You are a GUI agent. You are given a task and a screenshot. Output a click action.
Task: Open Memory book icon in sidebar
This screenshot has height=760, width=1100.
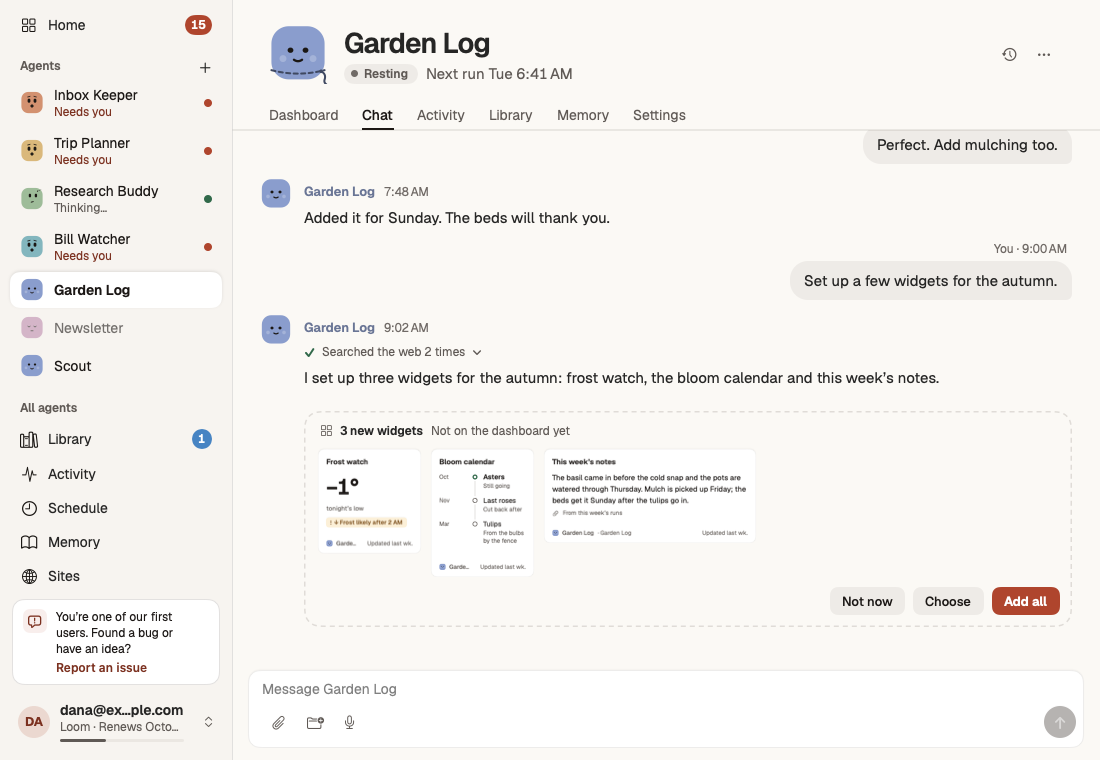pos(29,542)
